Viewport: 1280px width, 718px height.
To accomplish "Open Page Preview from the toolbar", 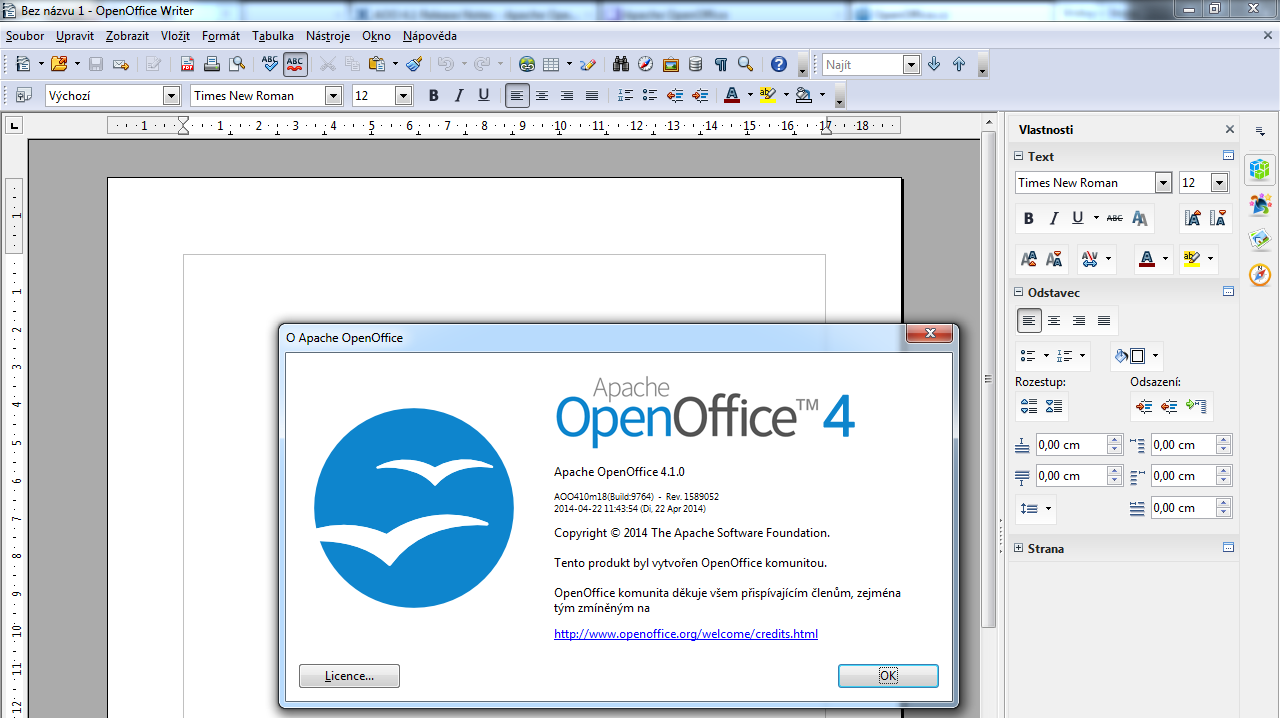I will (237, 64).
